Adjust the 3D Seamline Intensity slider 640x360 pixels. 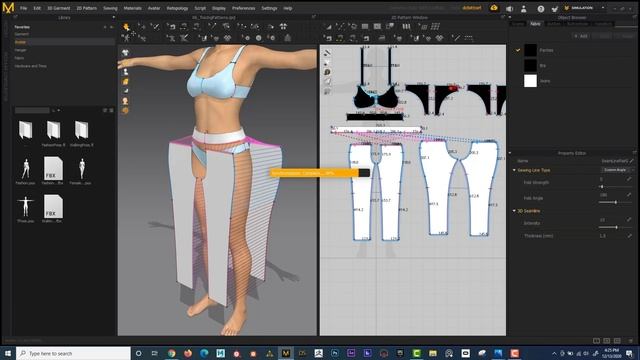615,227
